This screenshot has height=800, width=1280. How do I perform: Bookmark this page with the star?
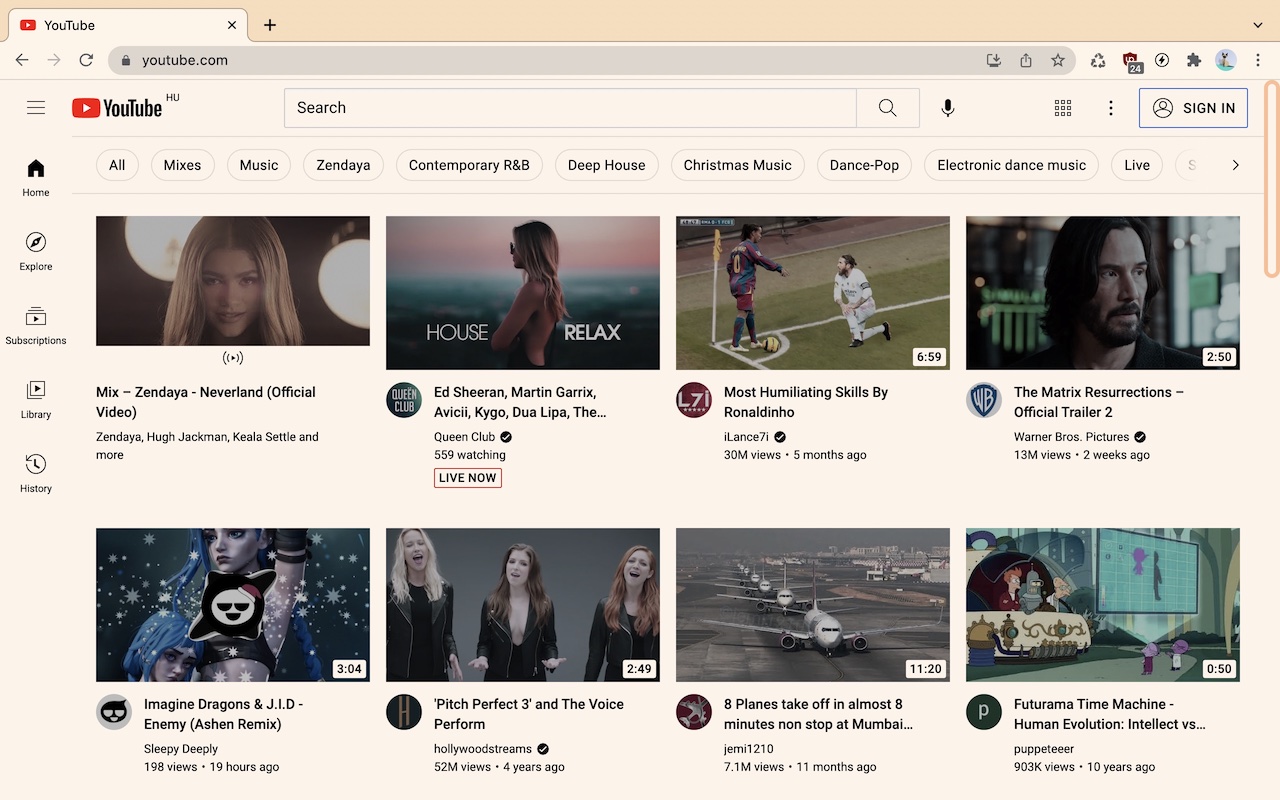(1058, 60)
